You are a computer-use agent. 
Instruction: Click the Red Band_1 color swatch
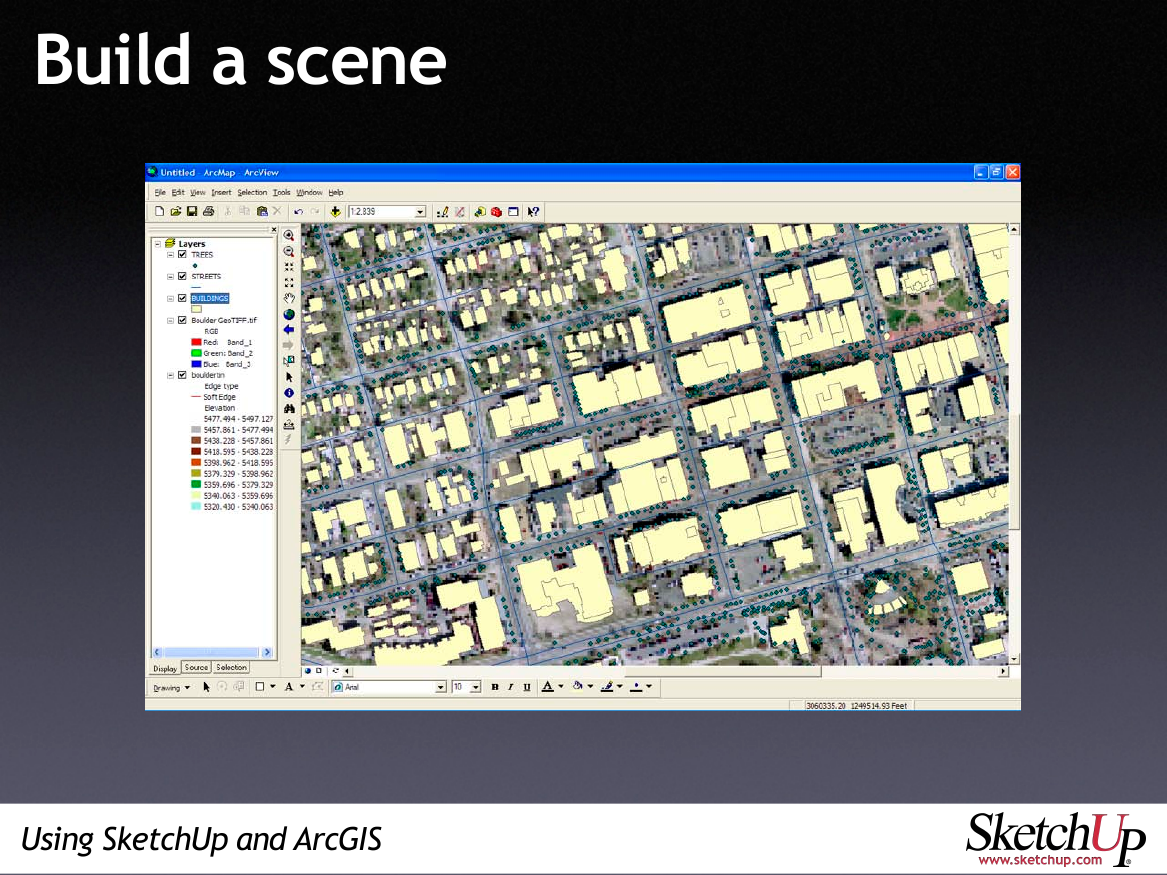[x=196, y=342]
